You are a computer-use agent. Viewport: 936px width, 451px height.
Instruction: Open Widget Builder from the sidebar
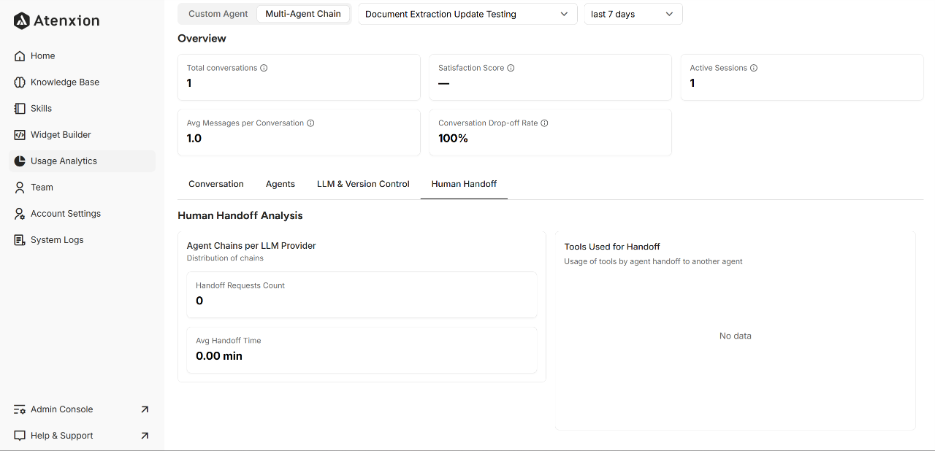pos(82,135)
